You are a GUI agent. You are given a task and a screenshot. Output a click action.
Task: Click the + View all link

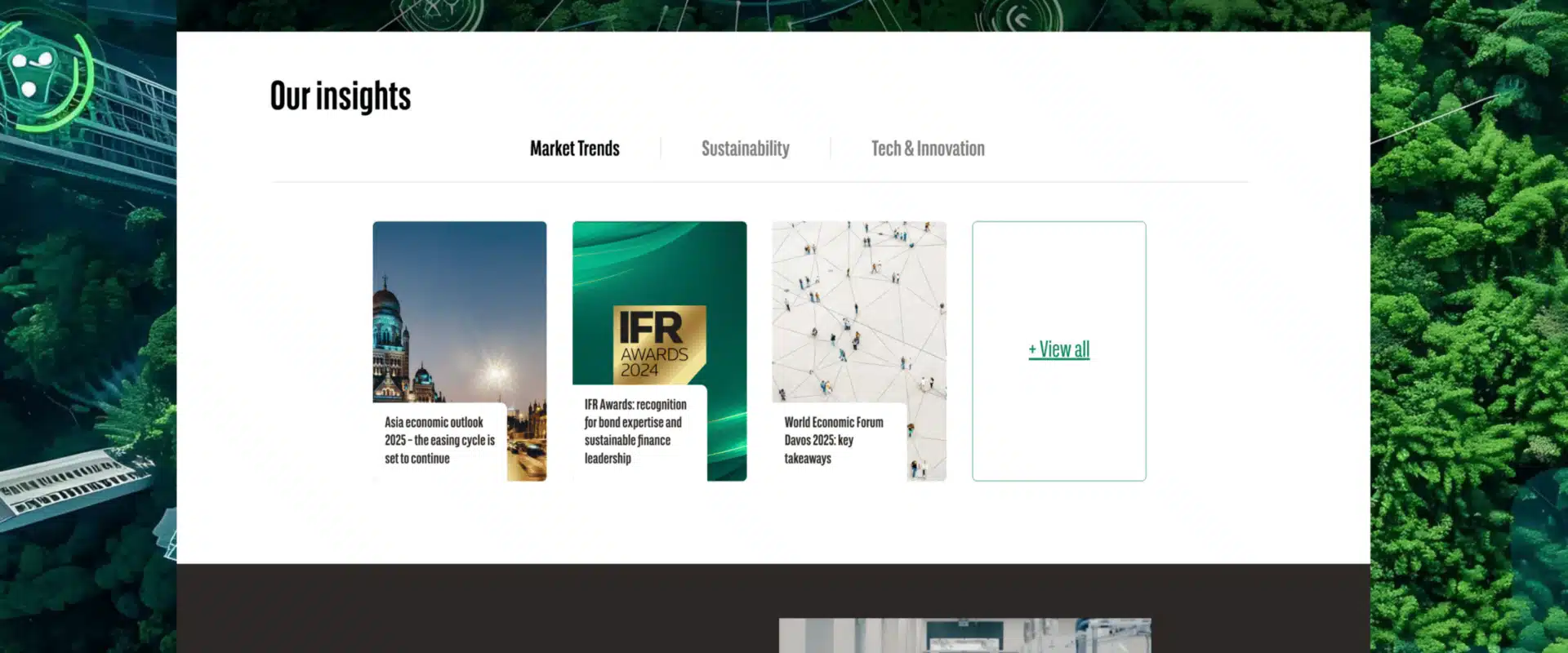(x=1058, y=349)
